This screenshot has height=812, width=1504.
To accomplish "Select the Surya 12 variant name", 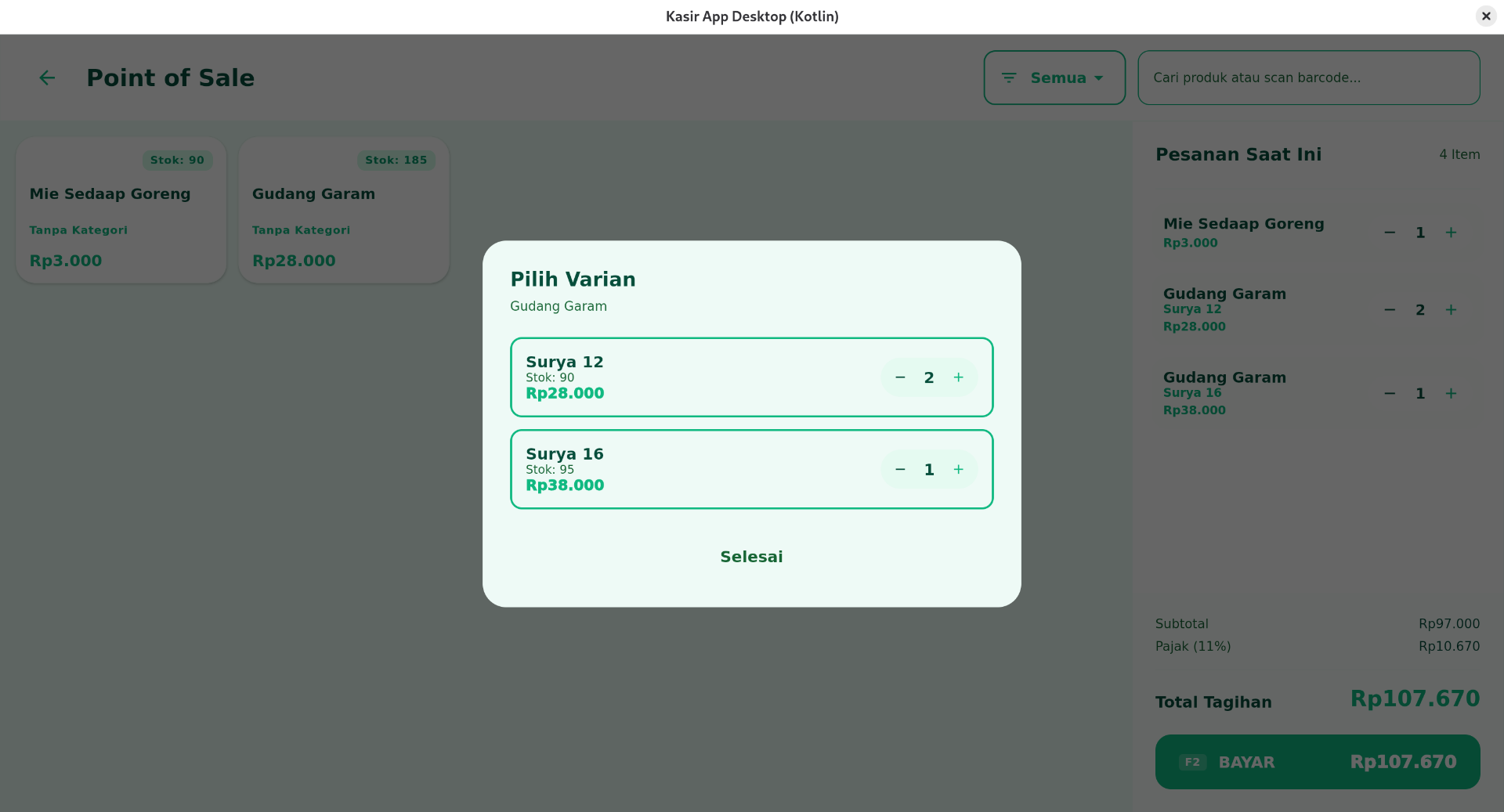I will (x=564, y=362).
